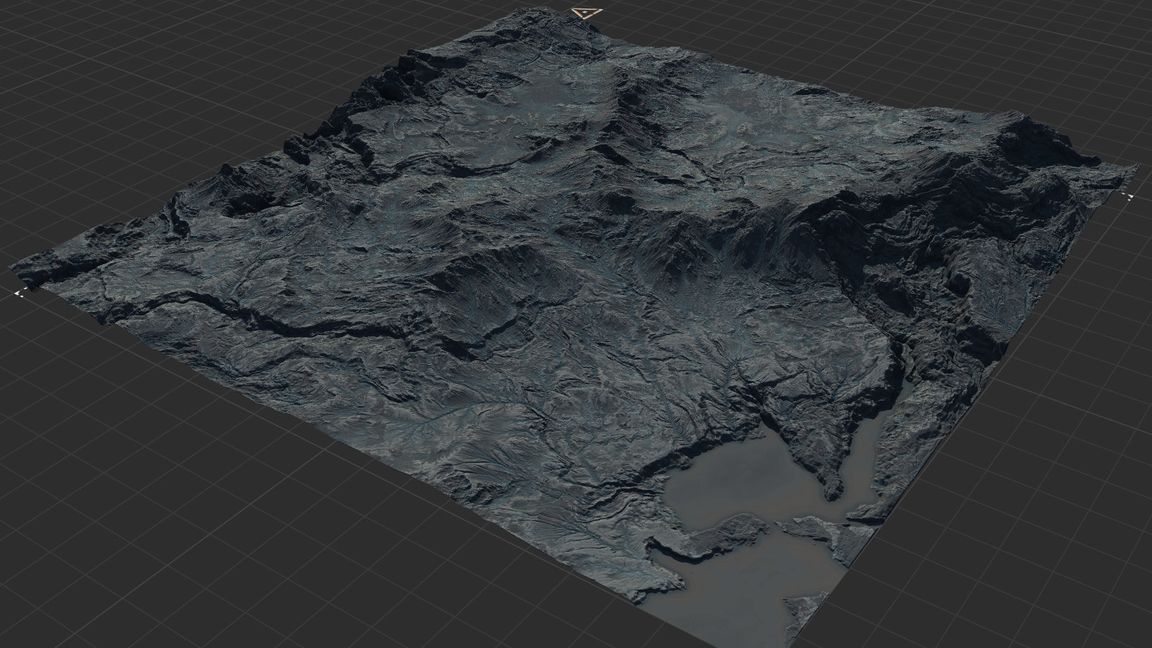Select the orange triangle marker above the terrain
Viewport: 1152px width, 648px height.
point(586,13)
